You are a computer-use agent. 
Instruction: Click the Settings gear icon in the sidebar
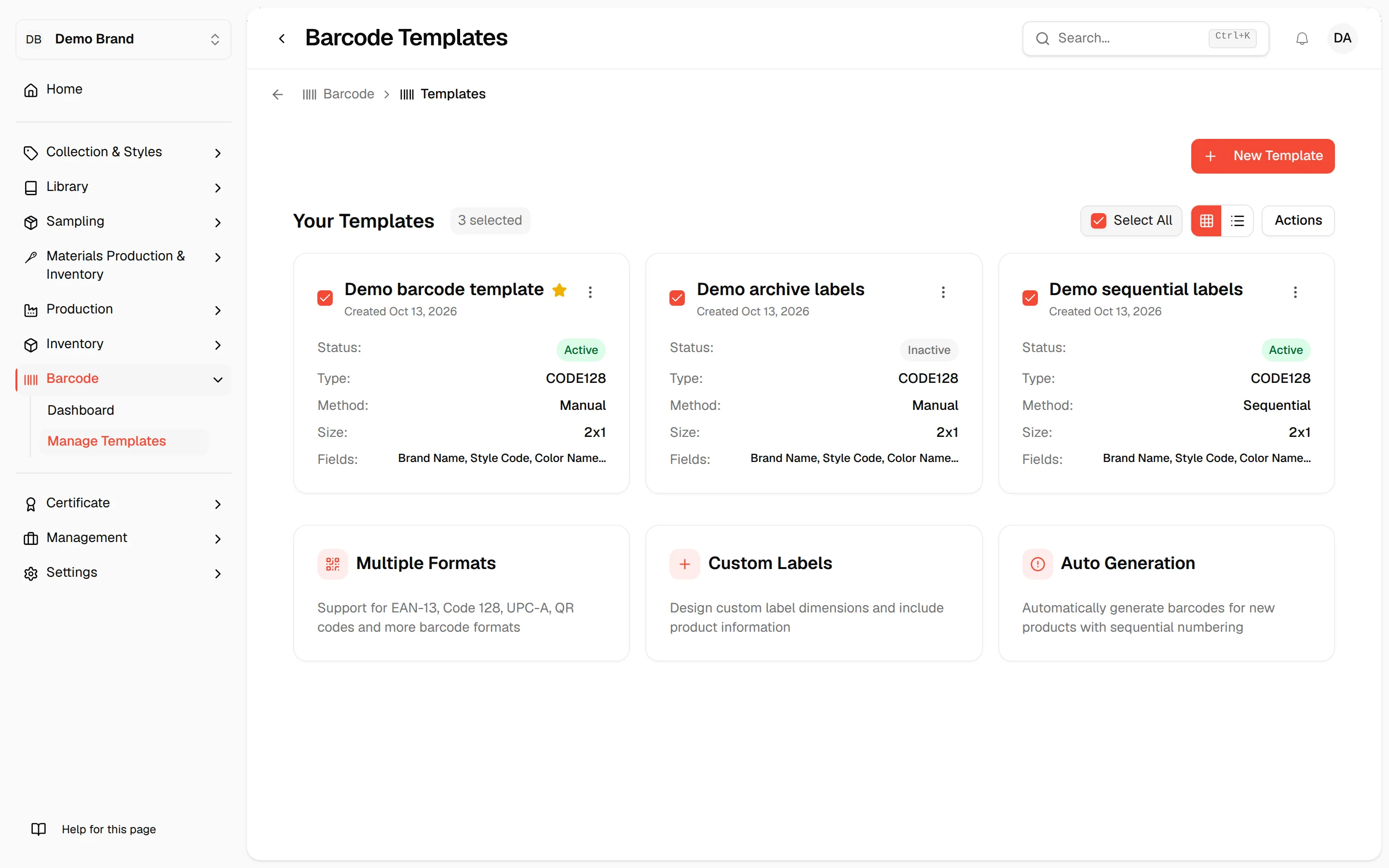[31, 573]
